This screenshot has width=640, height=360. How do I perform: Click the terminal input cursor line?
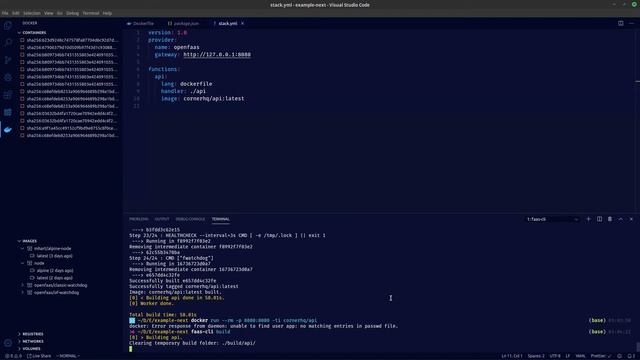[x=131, y=349]
